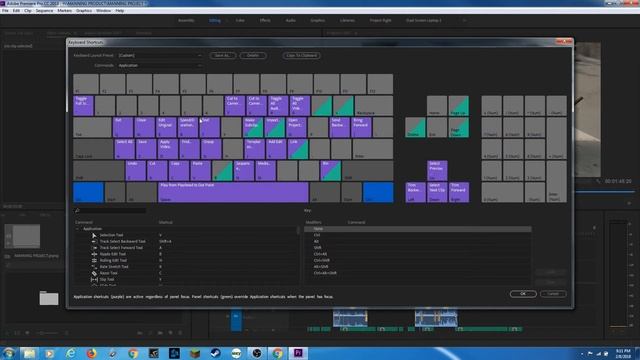Open Steam from the taskbar
Screen dimensions: 640x360
[x=216, y=353]
